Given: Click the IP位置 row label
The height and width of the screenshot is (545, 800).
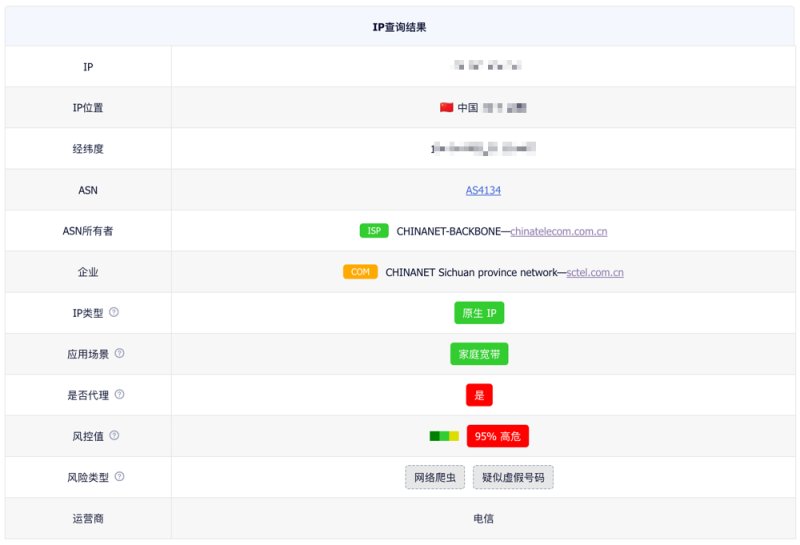Looking at the screenshot, I should coord(88,108).
